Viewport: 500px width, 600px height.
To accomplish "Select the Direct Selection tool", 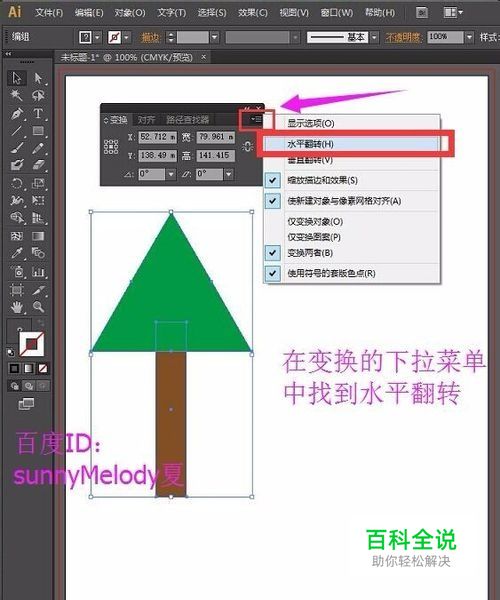I will tap(38, 78).
